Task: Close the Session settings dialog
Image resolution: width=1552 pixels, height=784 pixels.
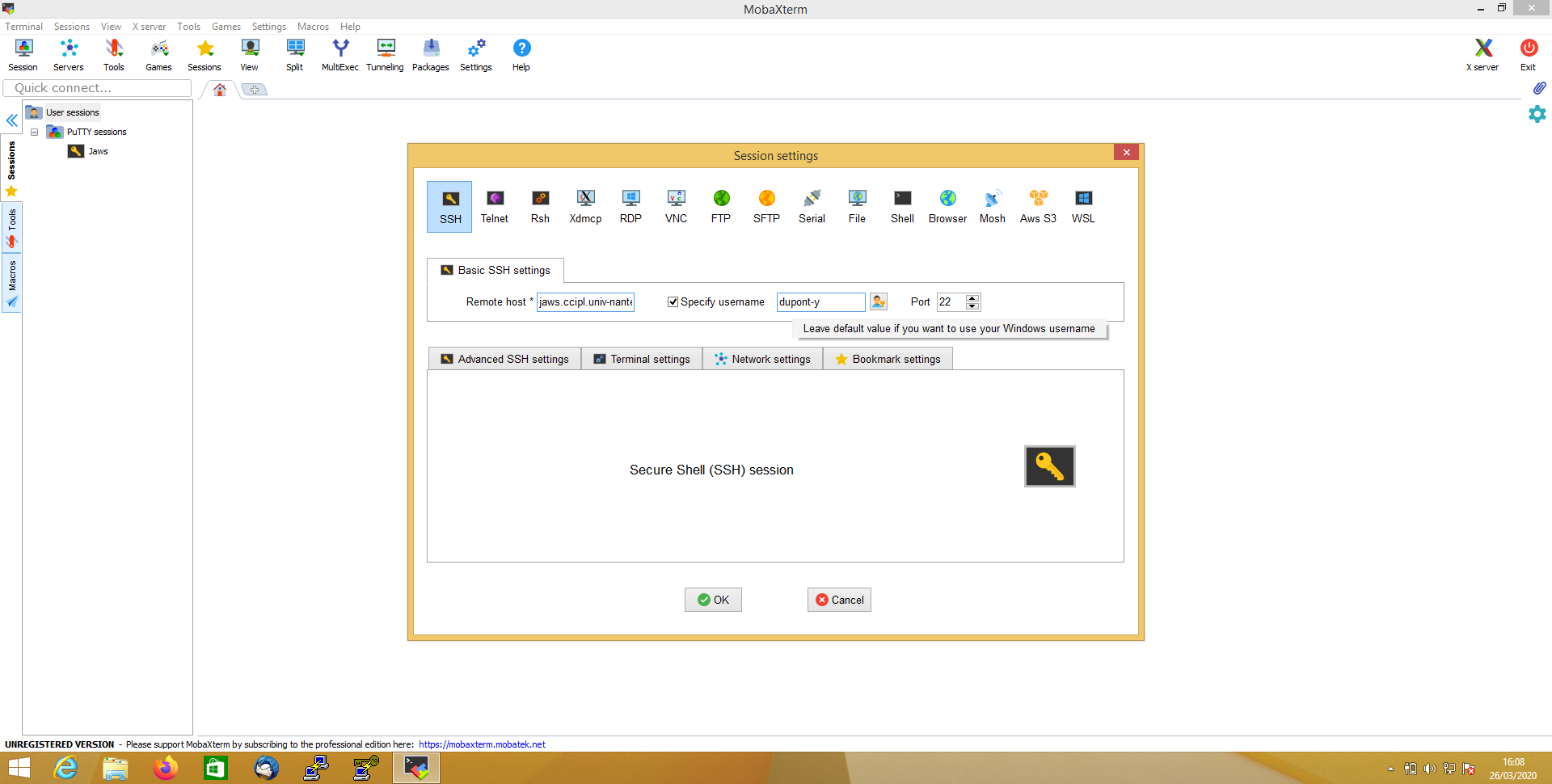Action: pos(1126,152)
